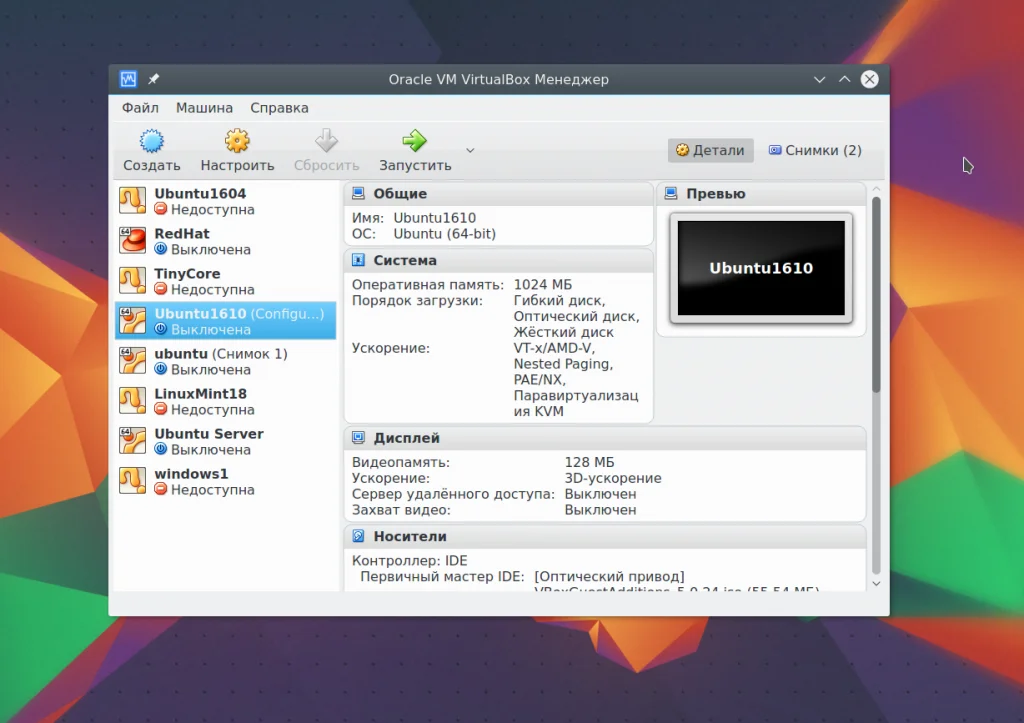Open the Справка menu
1024x723 pixels.
[x=279, y=108]
